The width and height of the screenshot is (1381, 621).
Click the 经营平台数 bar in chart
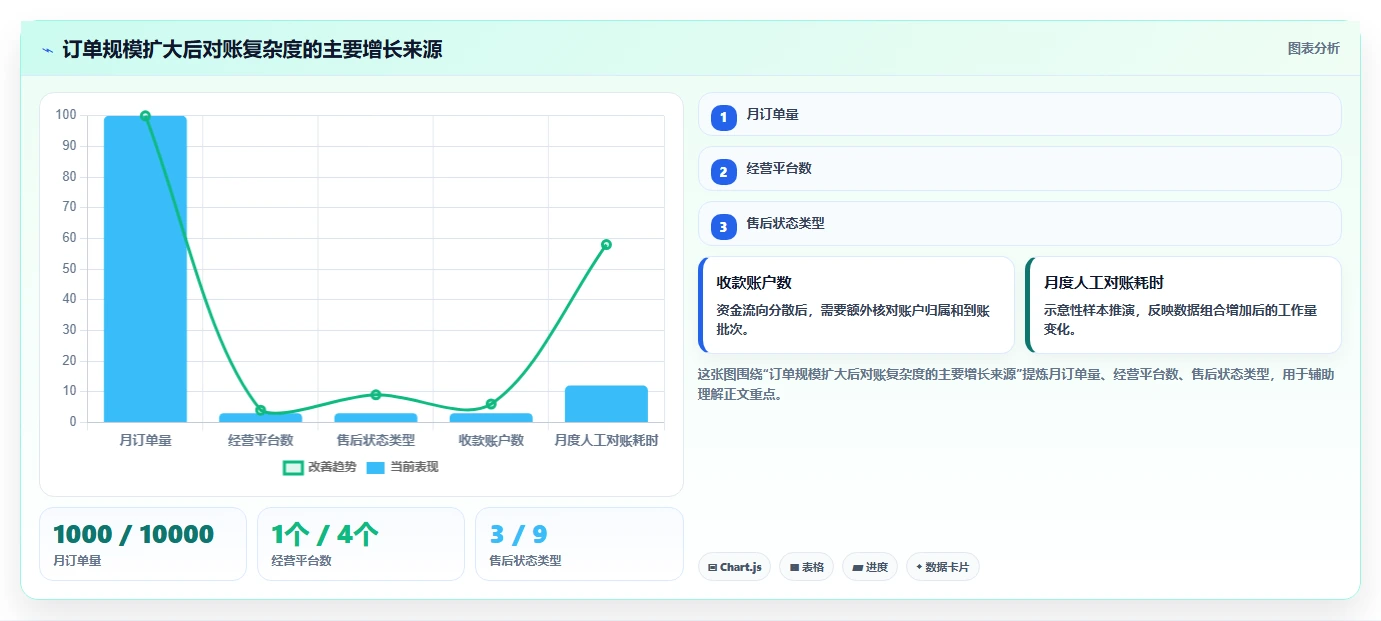pyautogui.click(x=260, y=418)
